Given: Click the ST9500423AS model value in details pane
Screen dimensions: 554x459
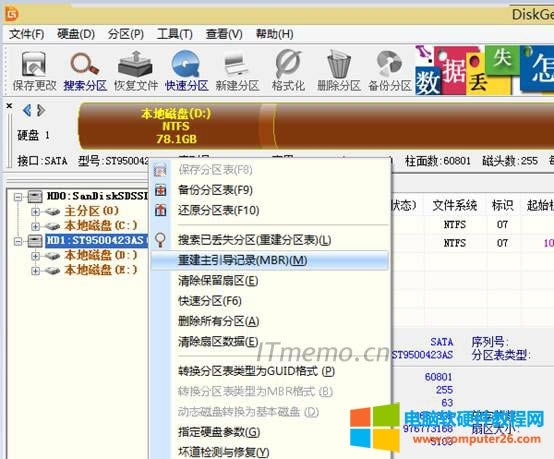Looking at the screenshot, I should [x=423, y=354].
